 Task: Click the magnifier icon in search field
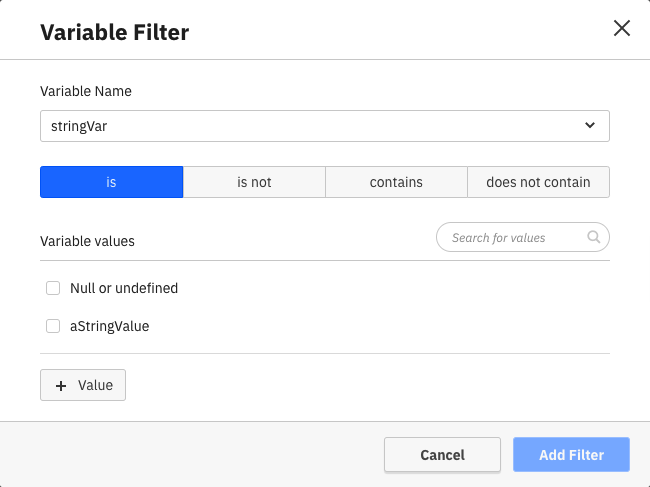click(594, 238)
